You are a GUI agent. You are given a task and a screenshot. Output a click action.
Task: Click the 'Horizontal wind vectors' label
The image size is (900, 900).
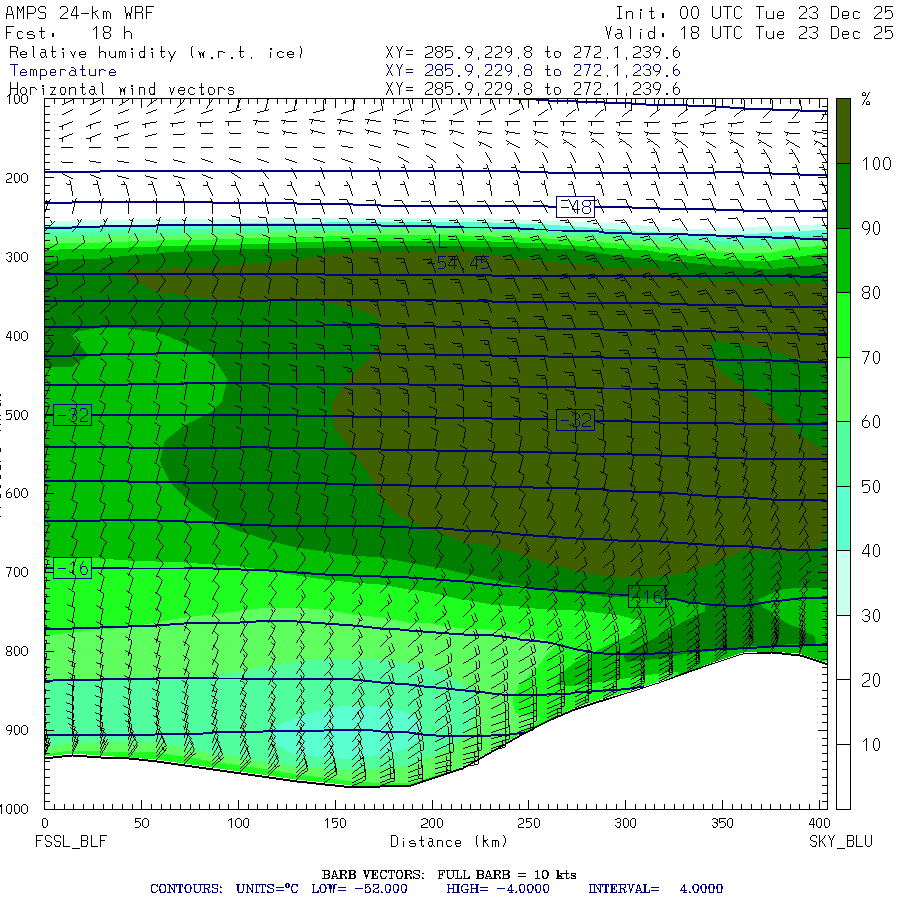point(122,89)
